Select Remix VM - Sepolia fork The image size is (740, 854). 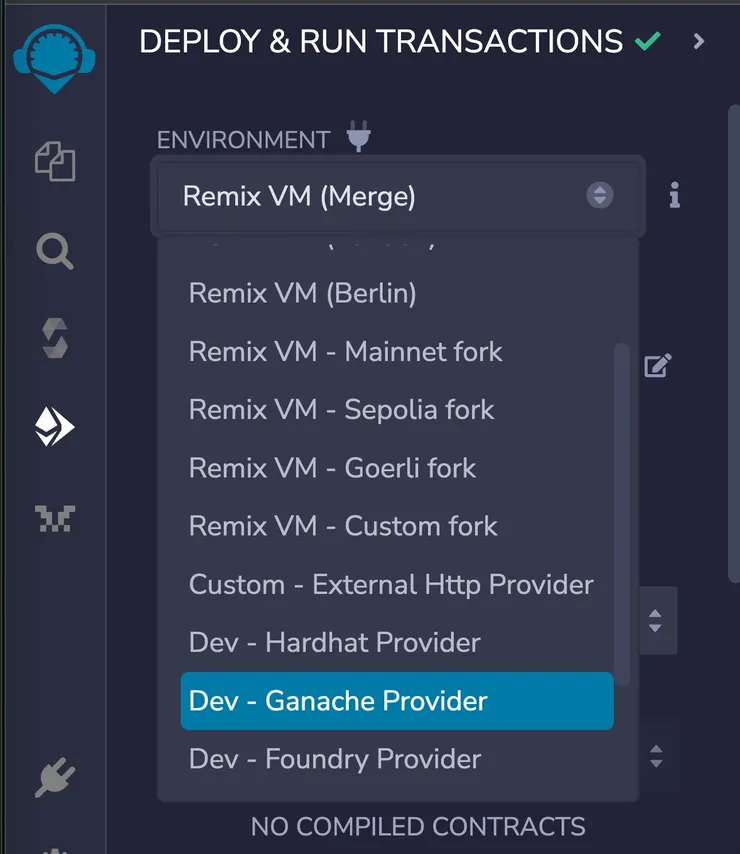pyautogui.click(x=341, y=410)
